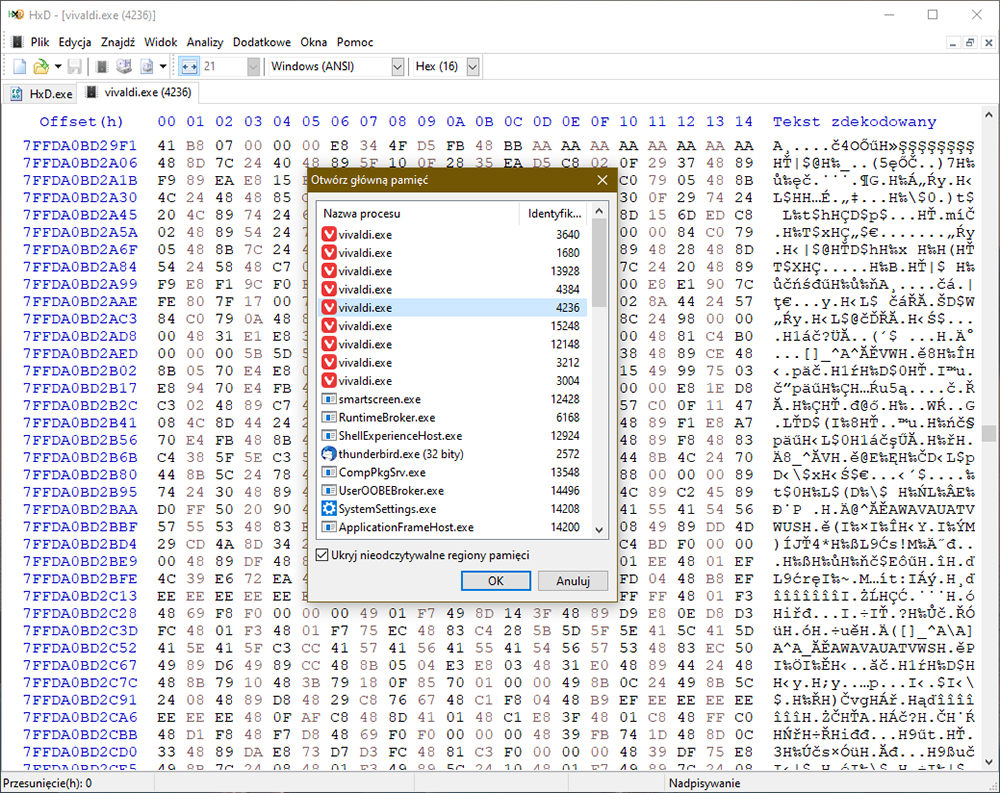Click the bytes-per-row field showing 21
This screenshot has width=1000, height=793.
point(224,66)
